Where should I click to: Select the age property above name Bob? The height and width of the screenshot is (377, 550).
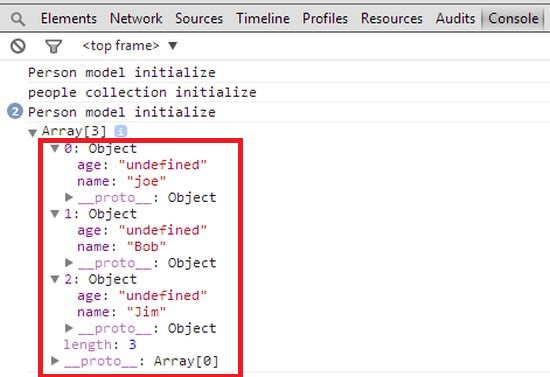[142, 230]
